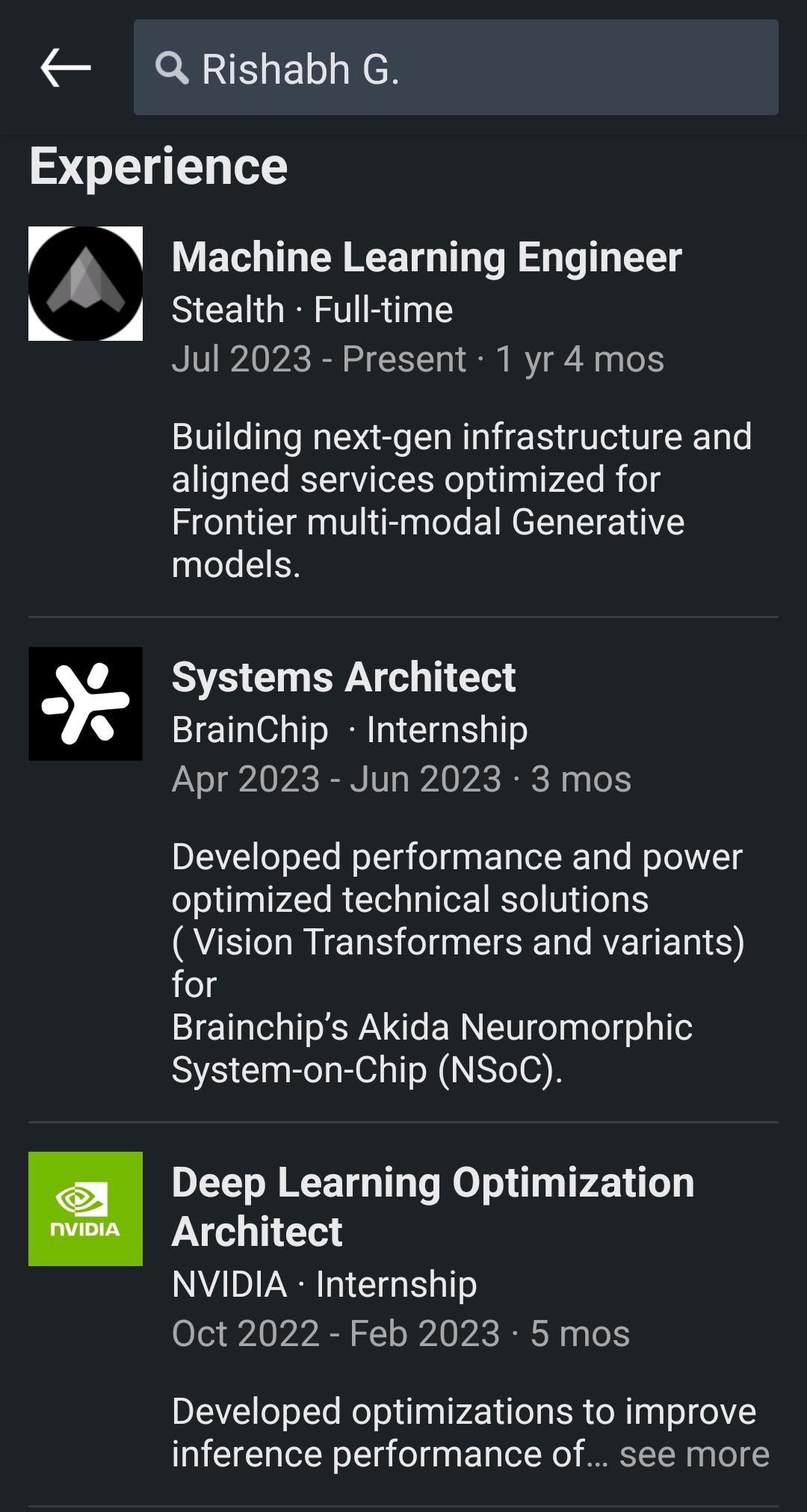
Task: Open the NVIDIA company logo
Action: pyautogui.click(x=85, y=1209)
